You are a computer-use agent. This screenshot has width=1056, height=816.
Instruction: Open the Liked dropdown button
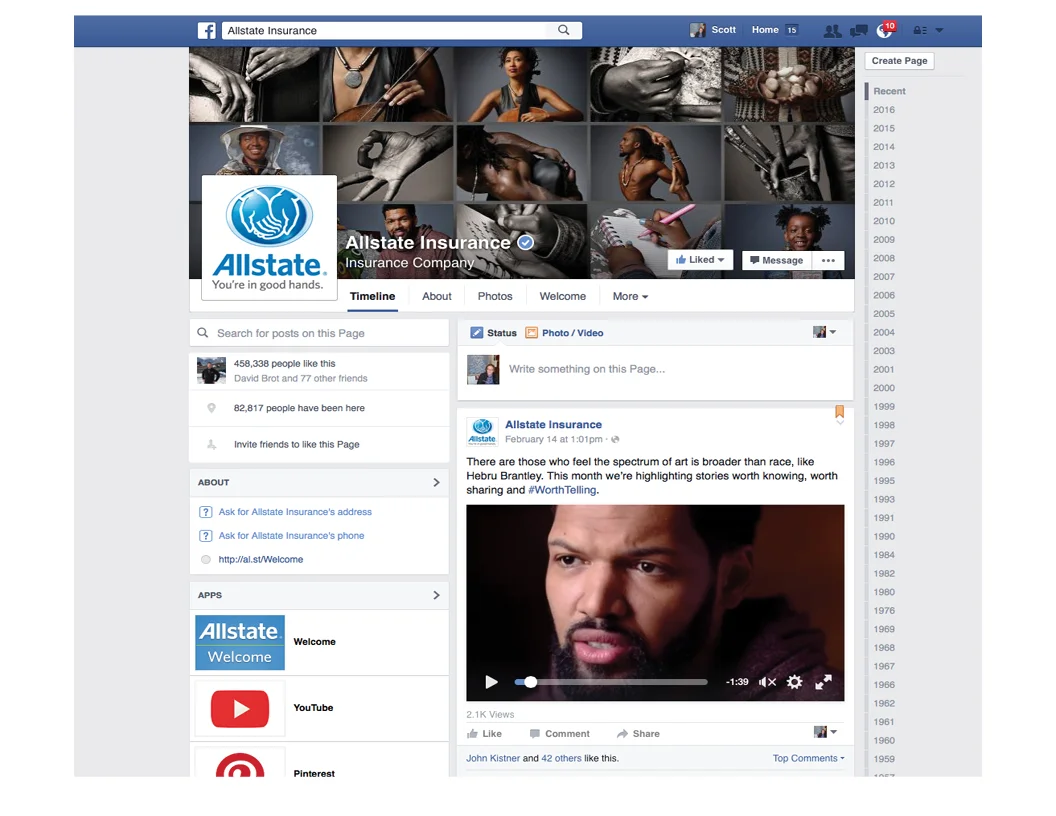[700, 260]
